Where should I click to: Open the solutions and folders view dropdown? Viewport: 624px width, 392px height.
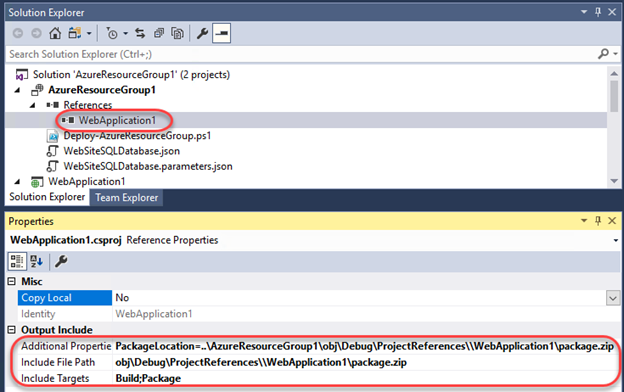(x=89, y=33)
